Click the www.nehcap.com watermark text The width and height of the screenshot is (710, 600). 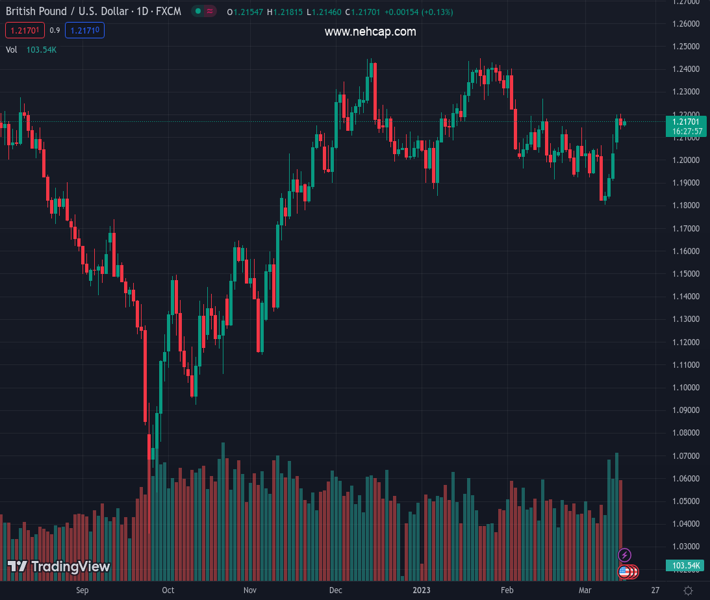pyautogui.click(x=370, y=32)
